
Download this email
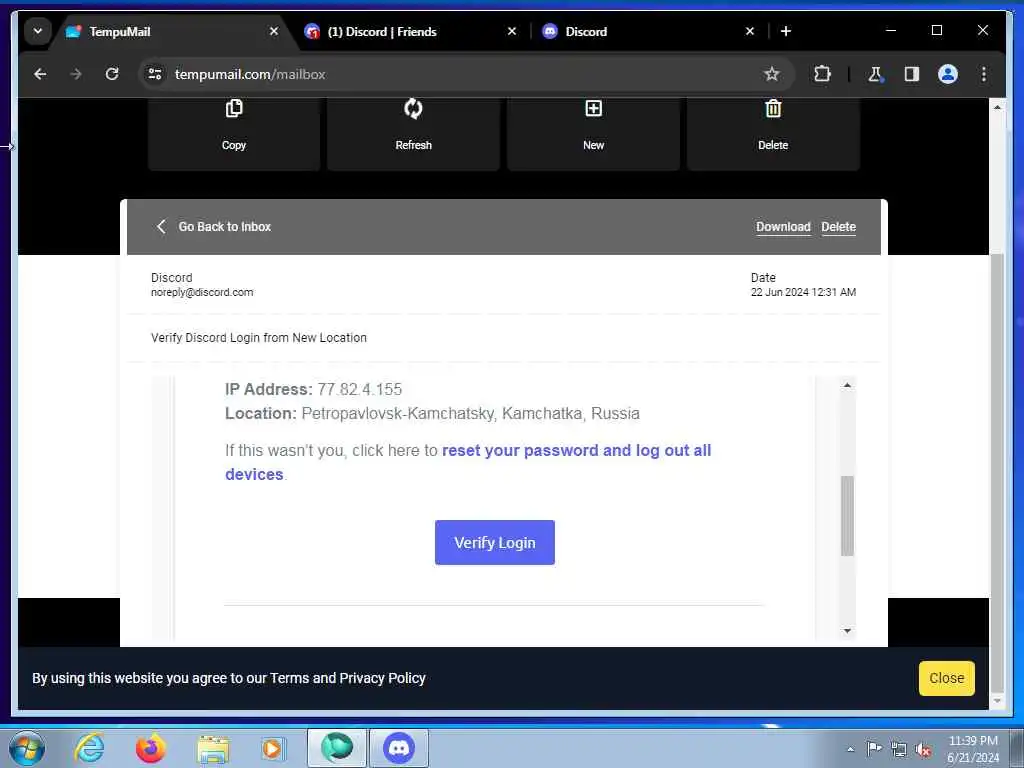point(783,227)
